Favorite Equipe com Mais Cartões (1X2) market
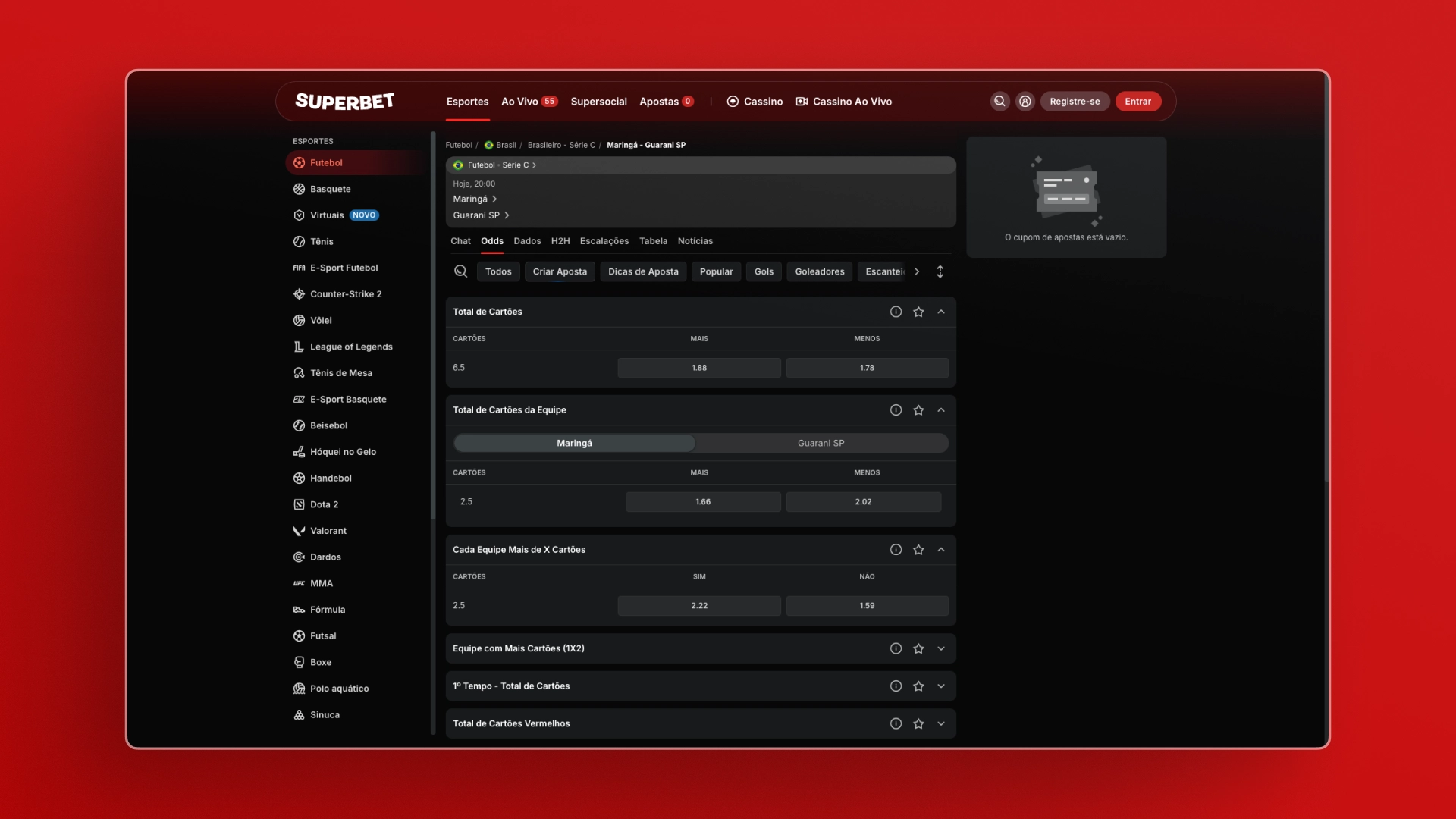Viewport: 1456px width, 819px height. (x=918, y=648)
